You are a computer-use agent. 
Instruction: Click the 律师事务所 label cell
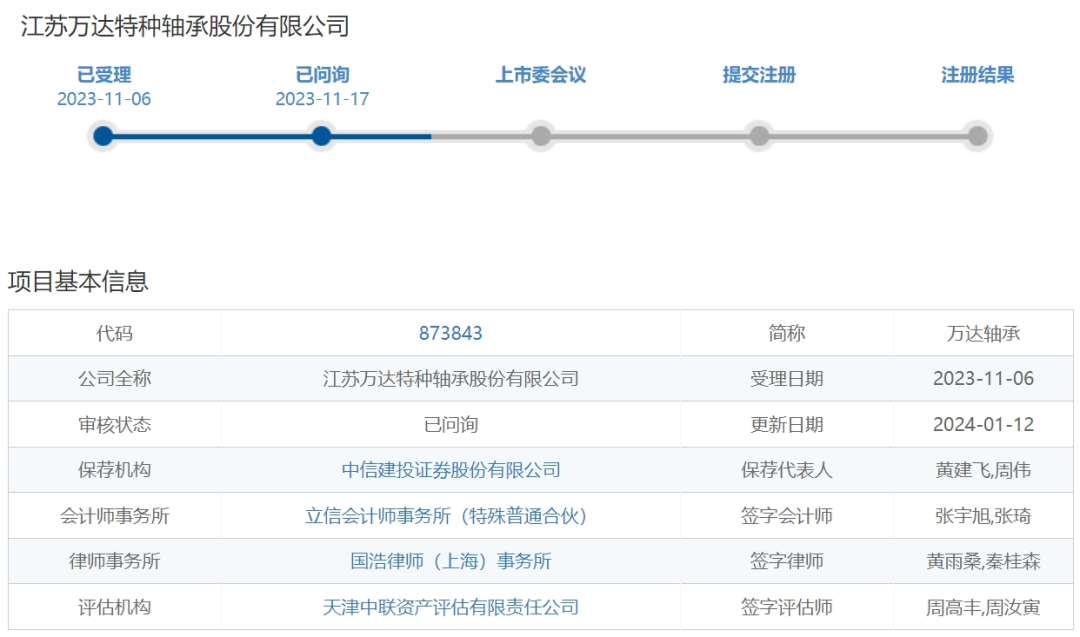pyautogui.click(x=114, y=561)
